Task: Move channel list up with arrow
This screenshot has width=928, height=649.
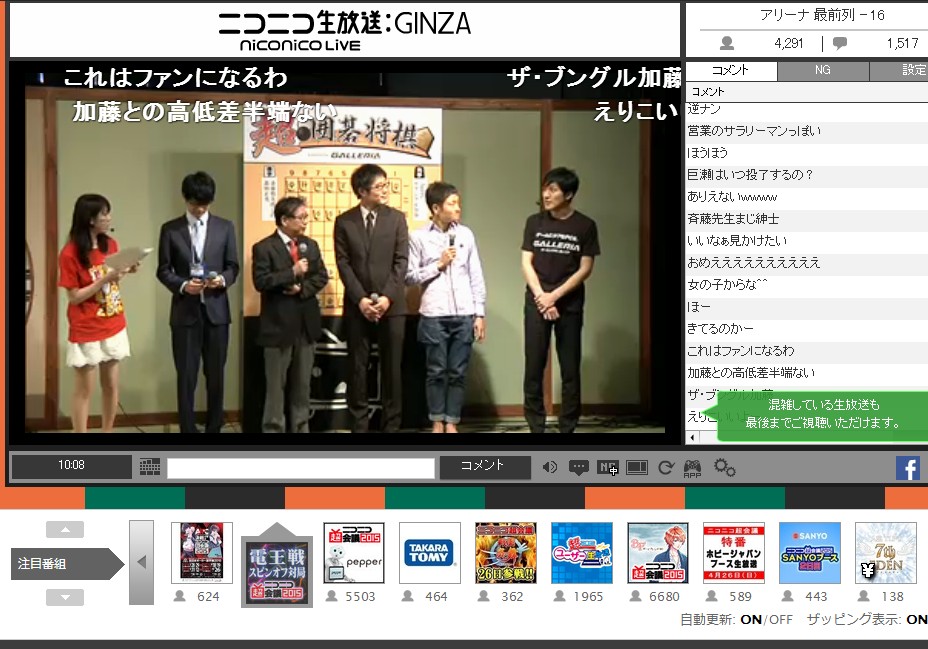Action: (x=65, y=529)
